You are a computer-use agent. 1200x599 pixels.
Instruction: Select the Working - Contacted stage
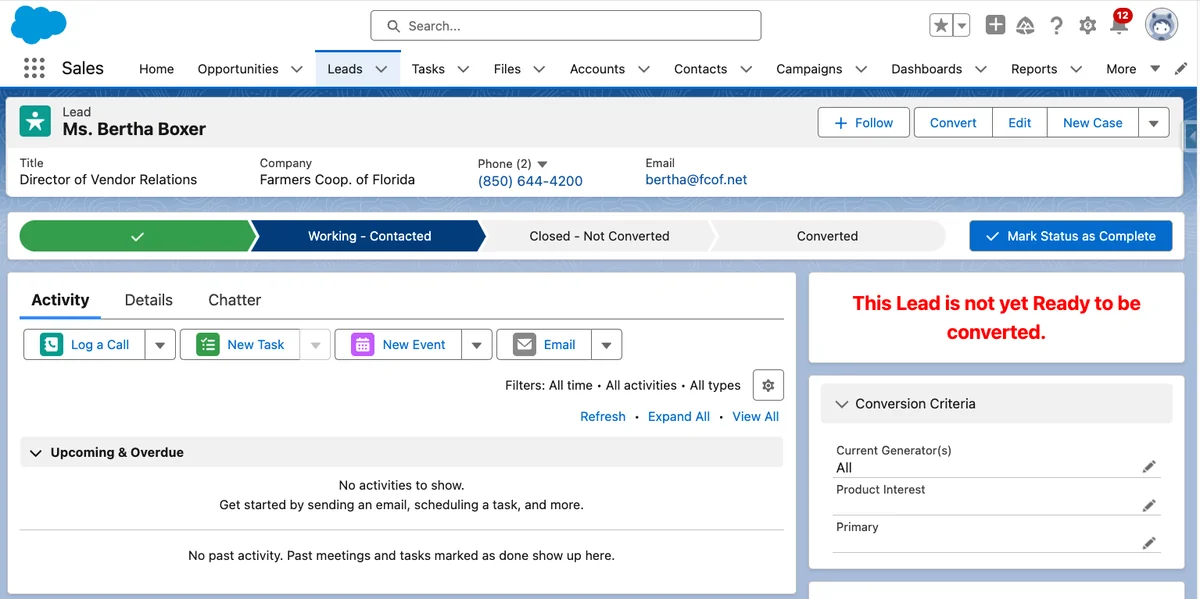coord(369,236)
